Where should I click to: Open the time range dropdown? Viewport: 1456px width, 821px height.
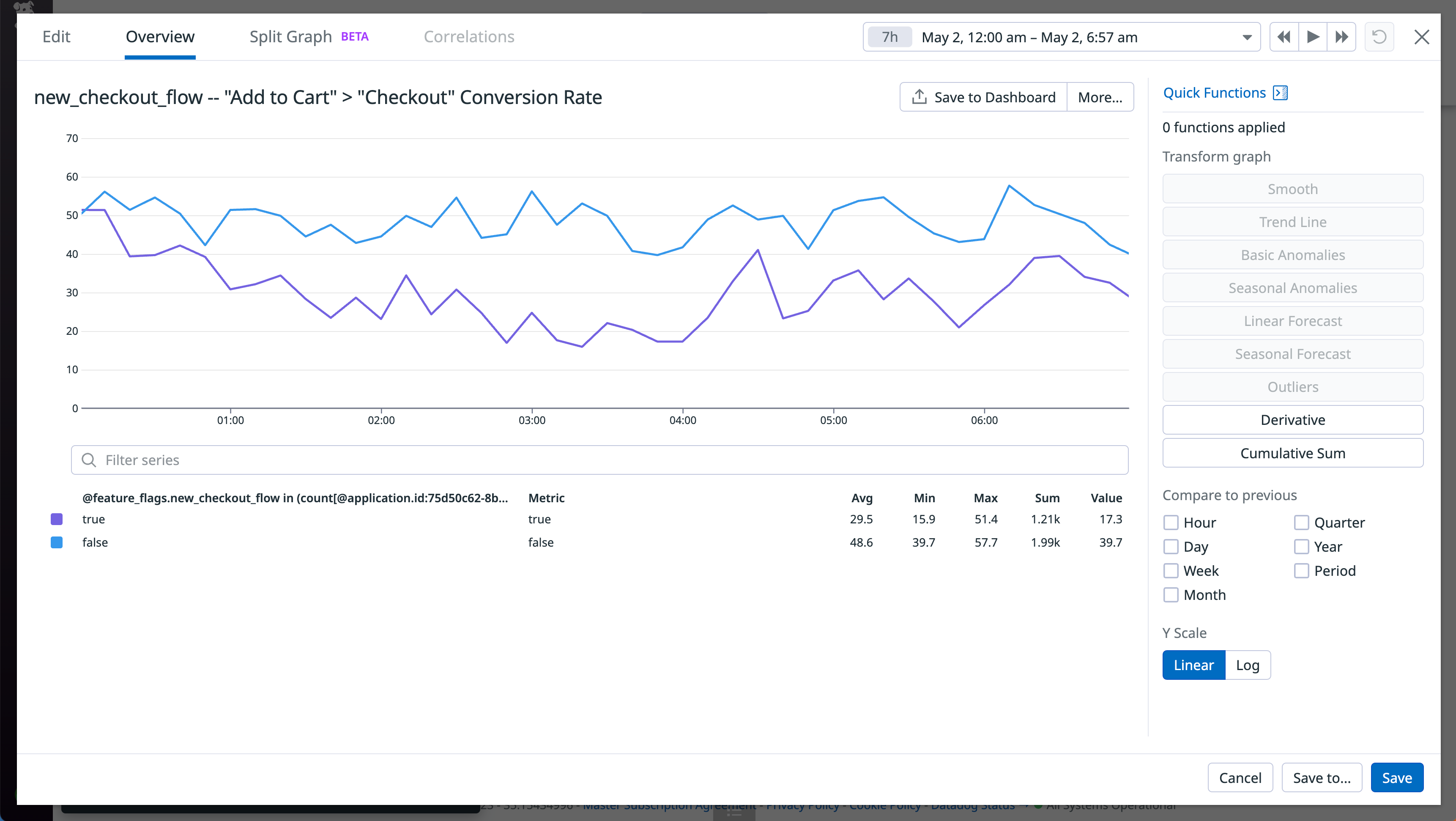pos(1246,37)
